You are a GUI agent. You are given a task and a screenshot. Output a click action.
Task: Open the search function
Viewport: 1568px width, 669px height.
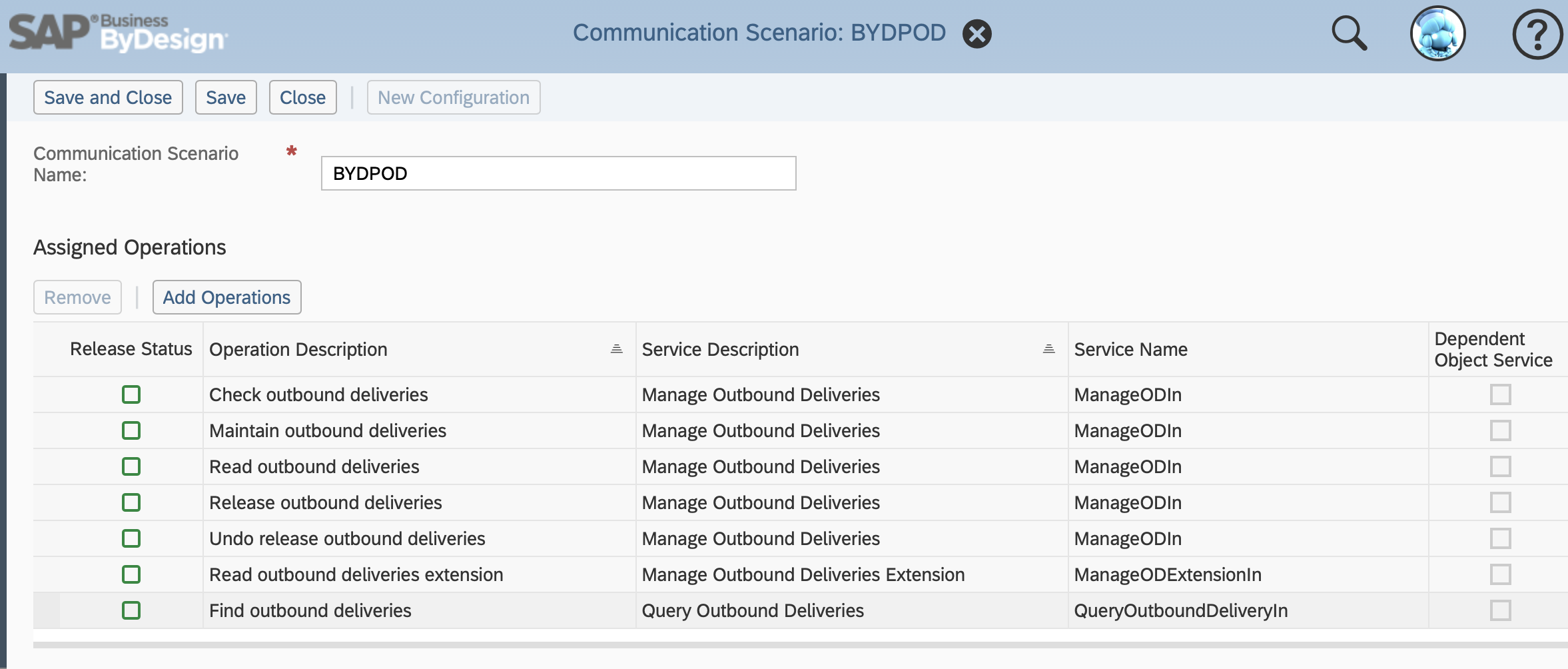[1349, 33]
